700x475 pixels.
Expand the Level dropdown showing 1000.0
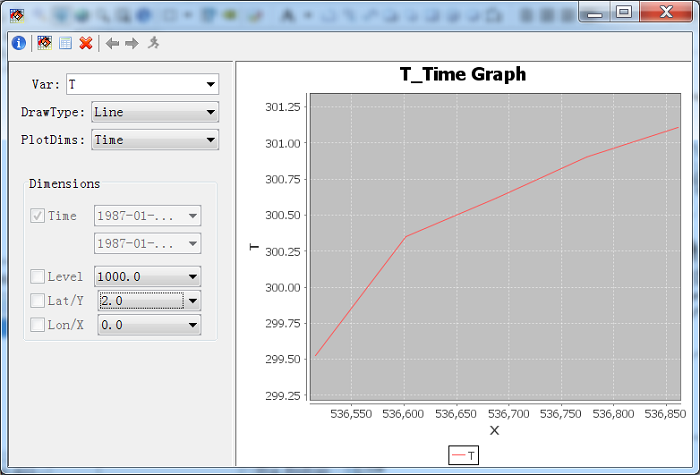coord(147,276)
